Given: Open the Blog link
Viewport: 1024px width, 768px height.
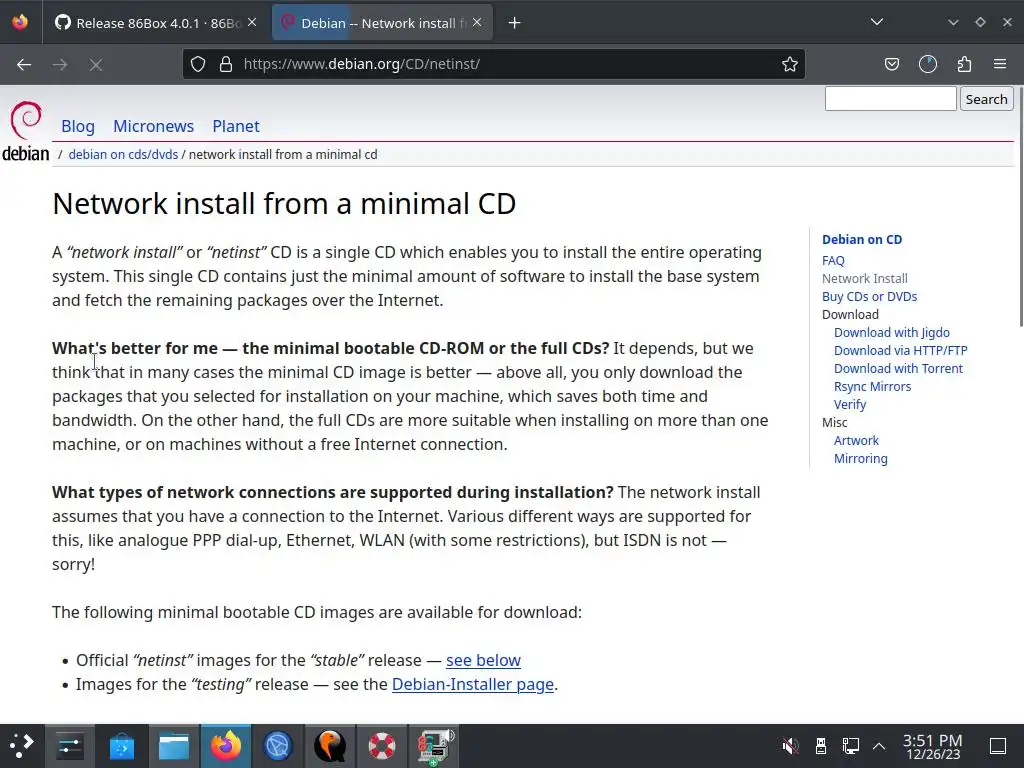Looking at the screenshot, I should [x=78, y=126].
